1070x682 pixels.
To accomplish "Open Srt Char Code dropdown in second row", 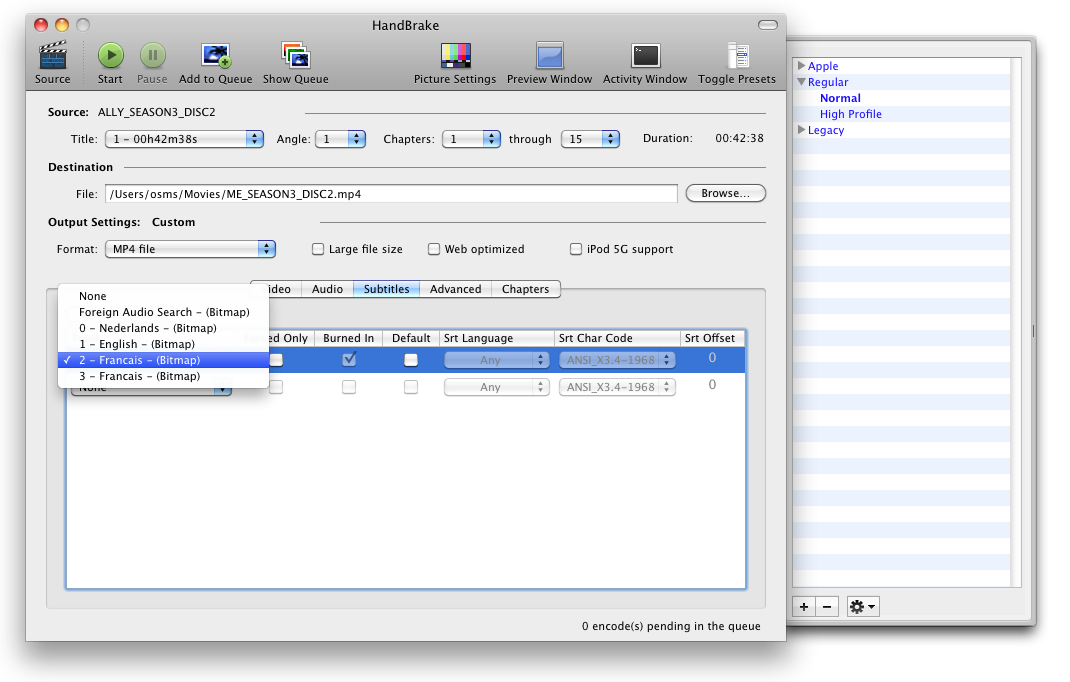I will (x=617, y=387).
